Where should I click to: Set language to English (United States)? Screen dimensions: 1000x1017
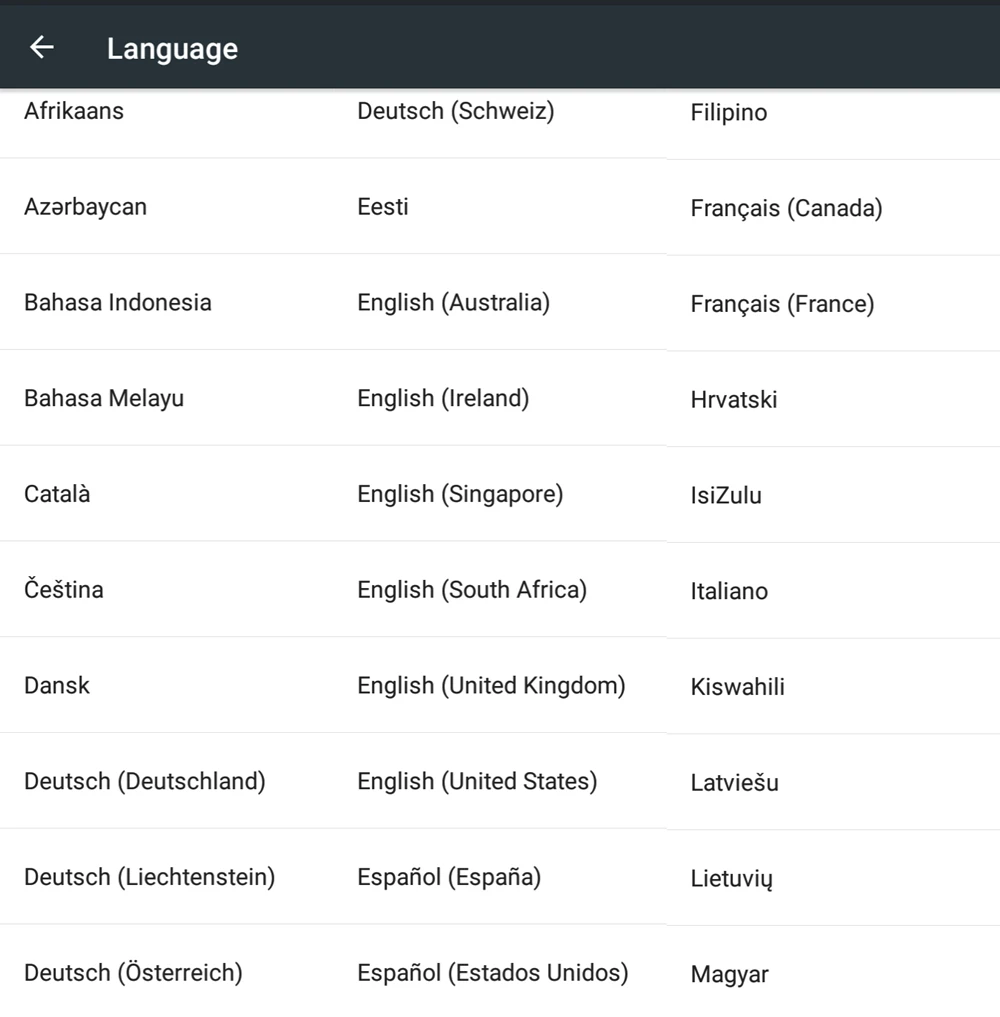(477, 781)
